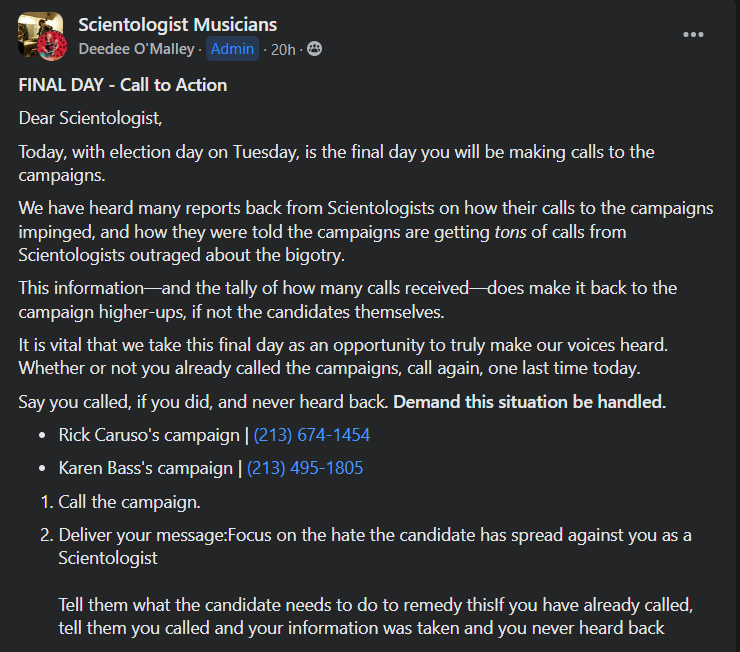
Task: Click the Admin badge
Action: point(232,49)
